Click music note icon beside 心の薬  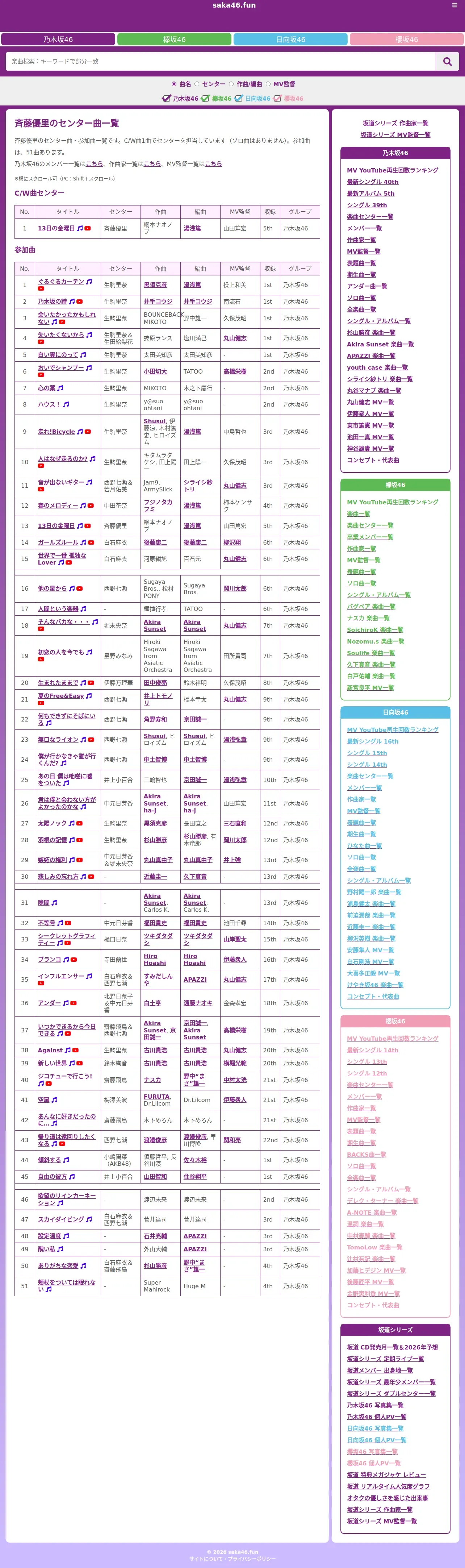pos(60,388)
